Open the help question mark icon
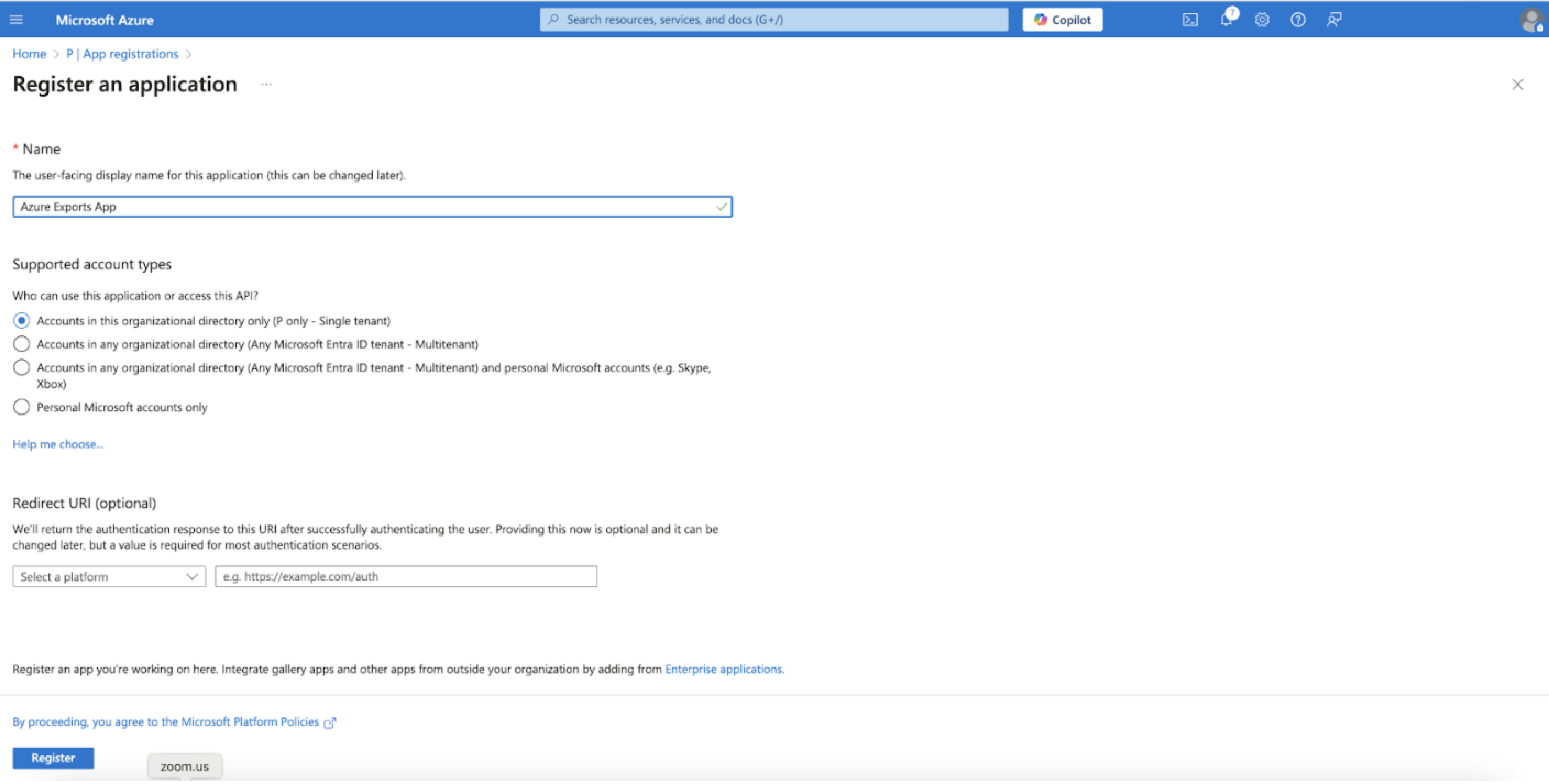The height and width of the screenshot is (784, 1549). pos(1298,20)
